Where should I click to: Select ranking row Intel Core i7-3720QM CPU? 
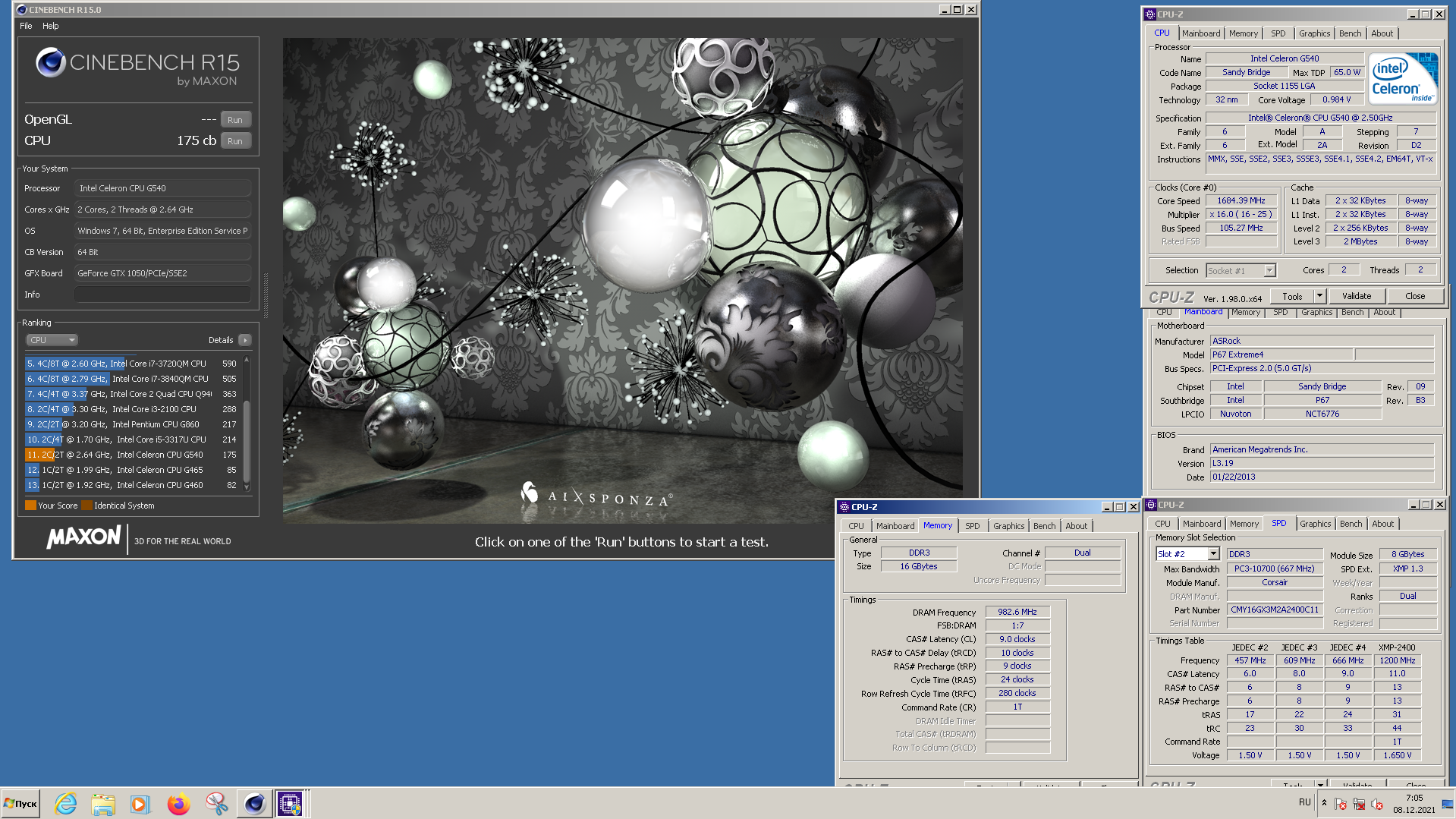pyautogui.click(x=132, y=364)
